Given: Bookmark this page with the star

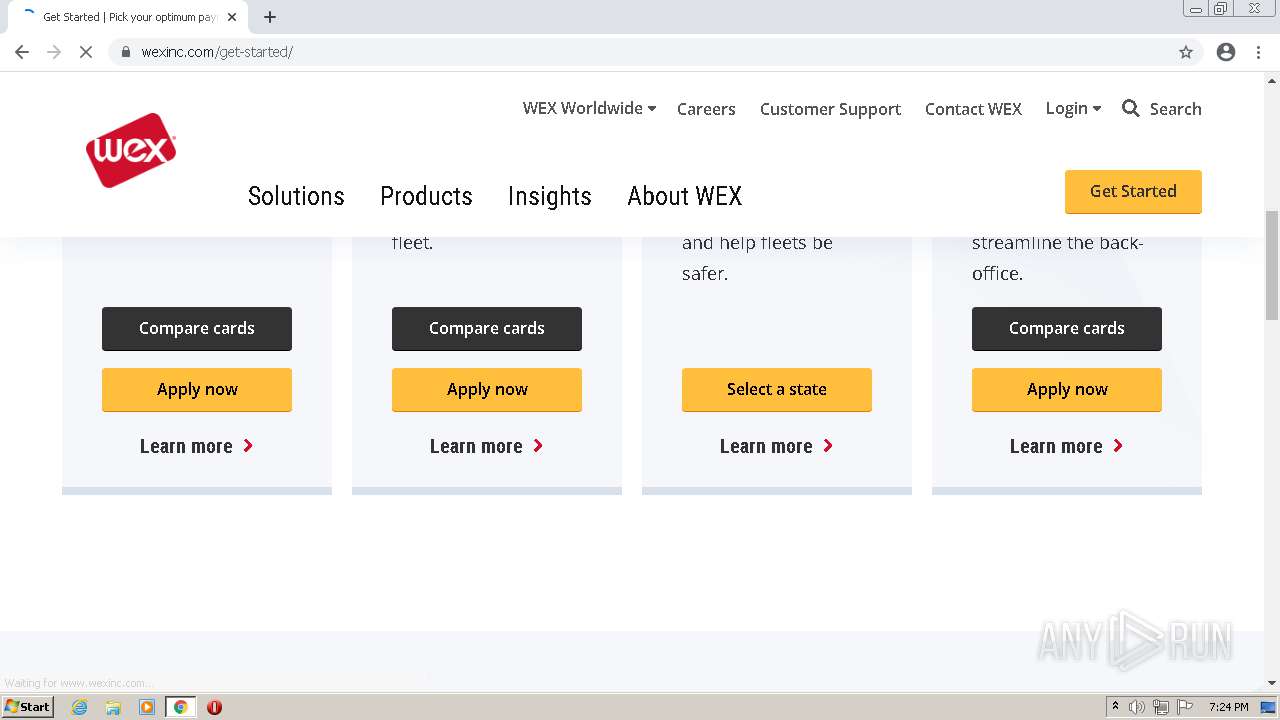Looking at the screenshot, I should 1186,52.
